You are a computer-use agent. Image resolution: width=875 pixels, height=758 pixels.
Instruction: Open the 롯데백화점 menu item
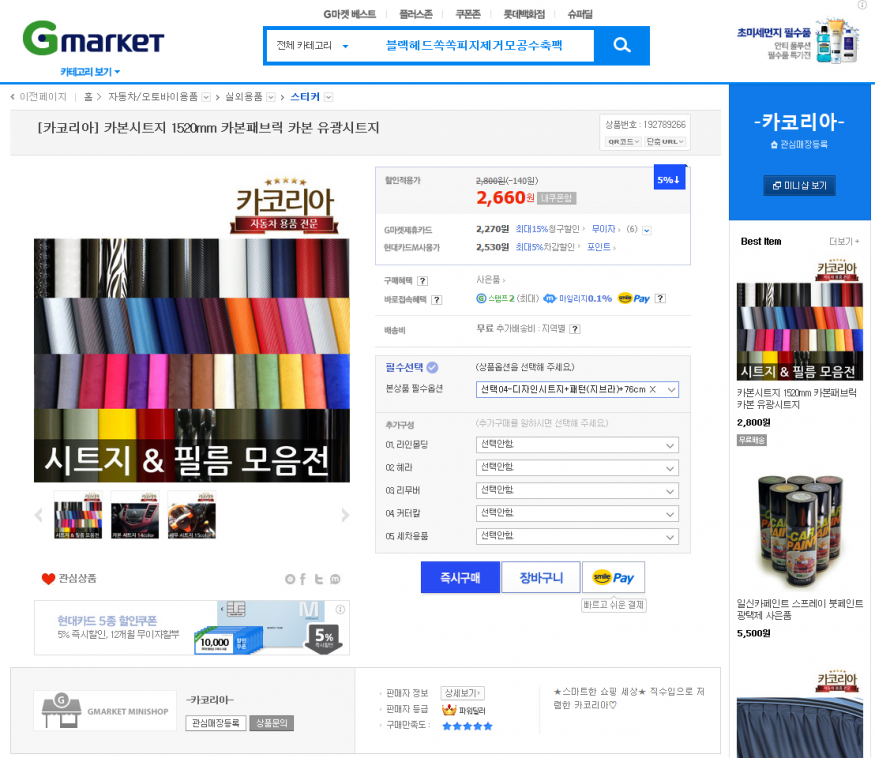point(524,15)
